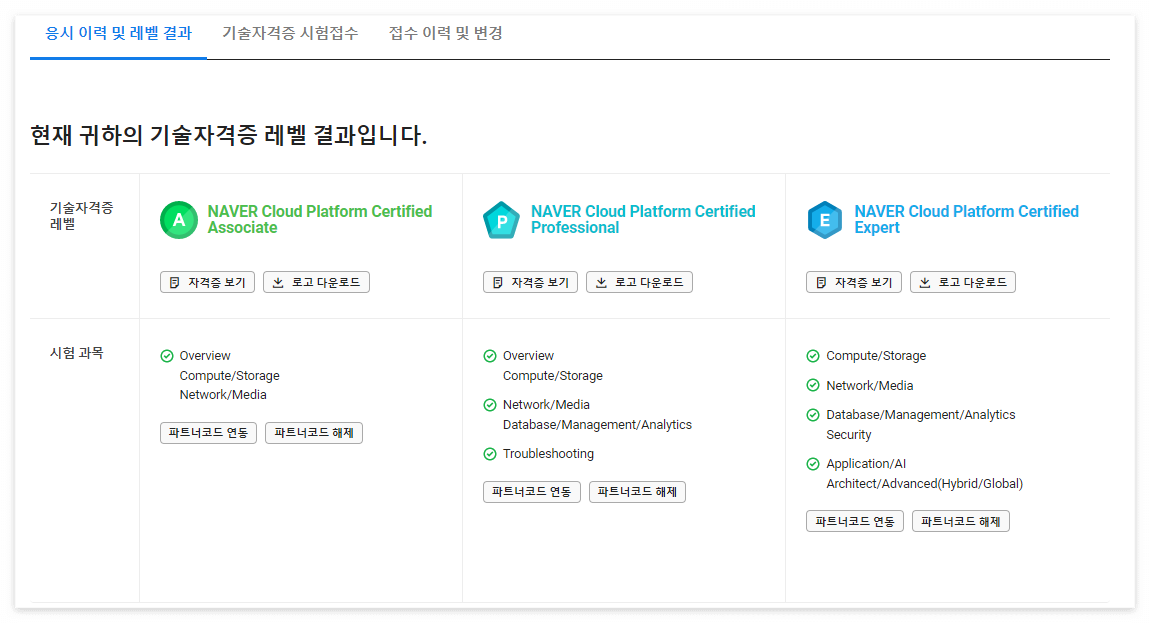This screenshot has height=623, width=1150.
Task: Unlink partner code for Professional (파트너코드 해제)
Action: coord(637,492)
